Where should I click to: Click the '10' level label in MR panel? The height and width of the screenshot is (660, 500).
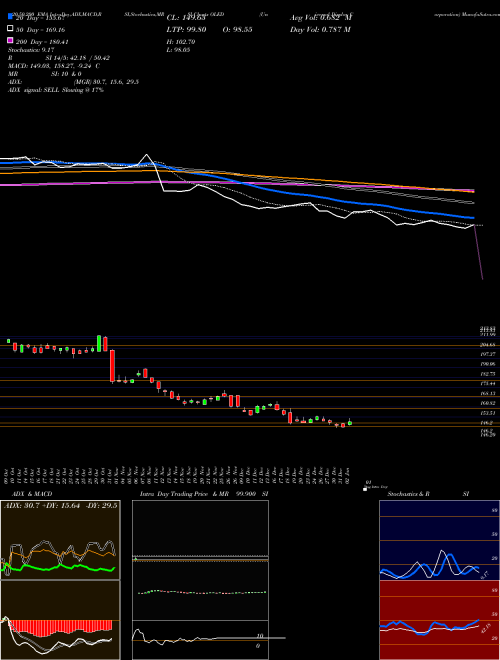tap(260, 636)
